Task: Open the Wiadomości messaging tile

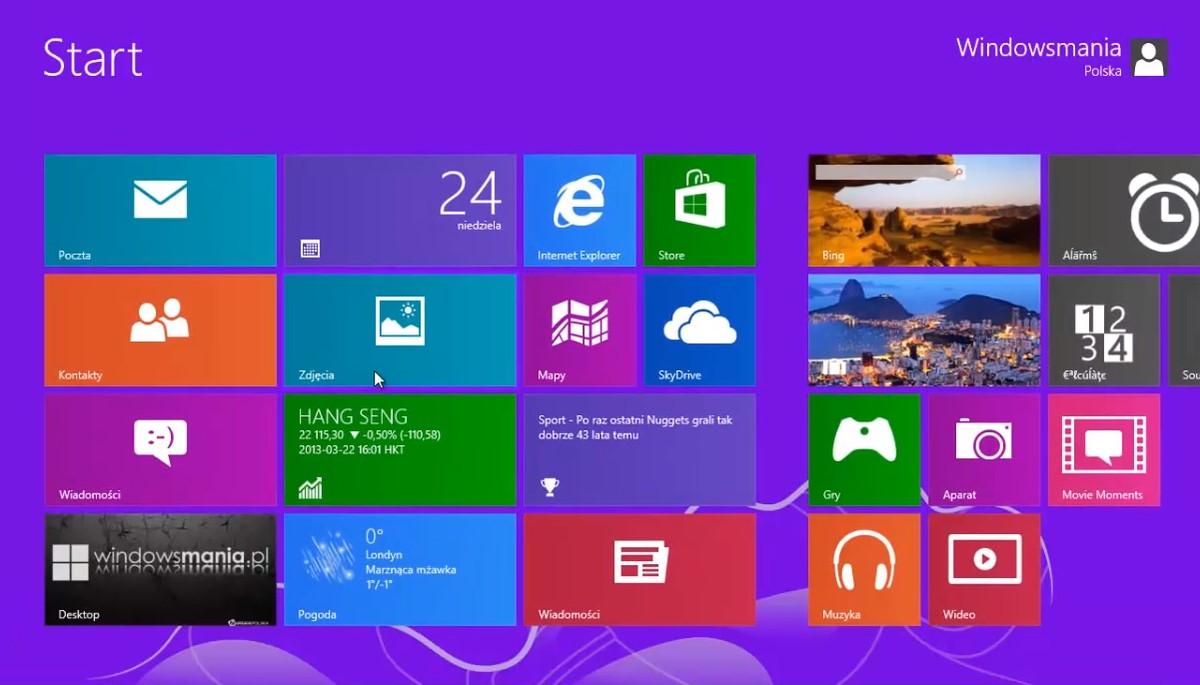Action: point(160,450)
